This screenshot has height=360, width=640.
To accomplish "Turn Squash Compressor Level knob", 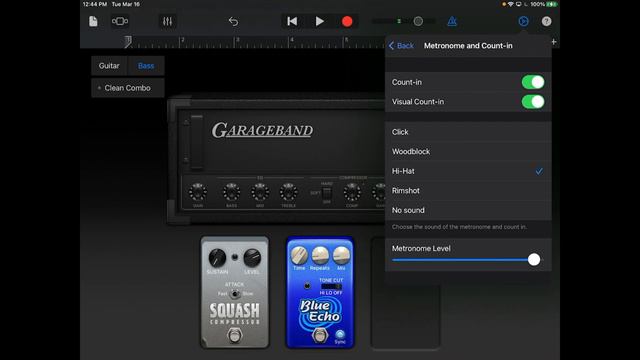I will click(x=252, y=258).
